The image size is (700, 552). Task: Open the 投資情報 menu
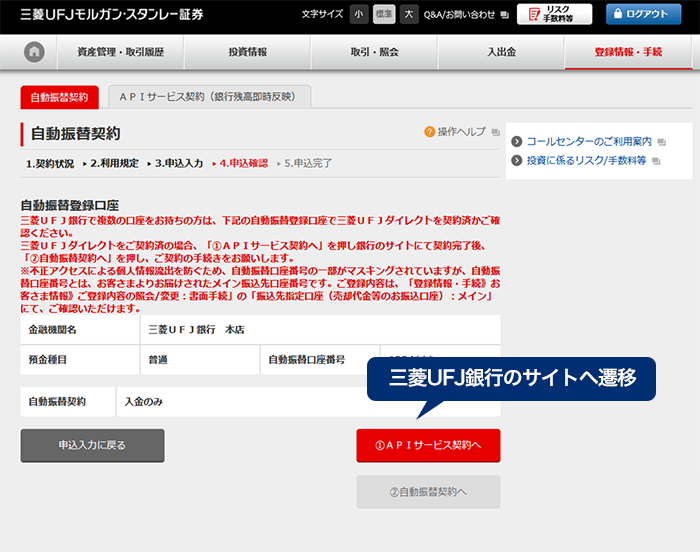tap(247, 52)
